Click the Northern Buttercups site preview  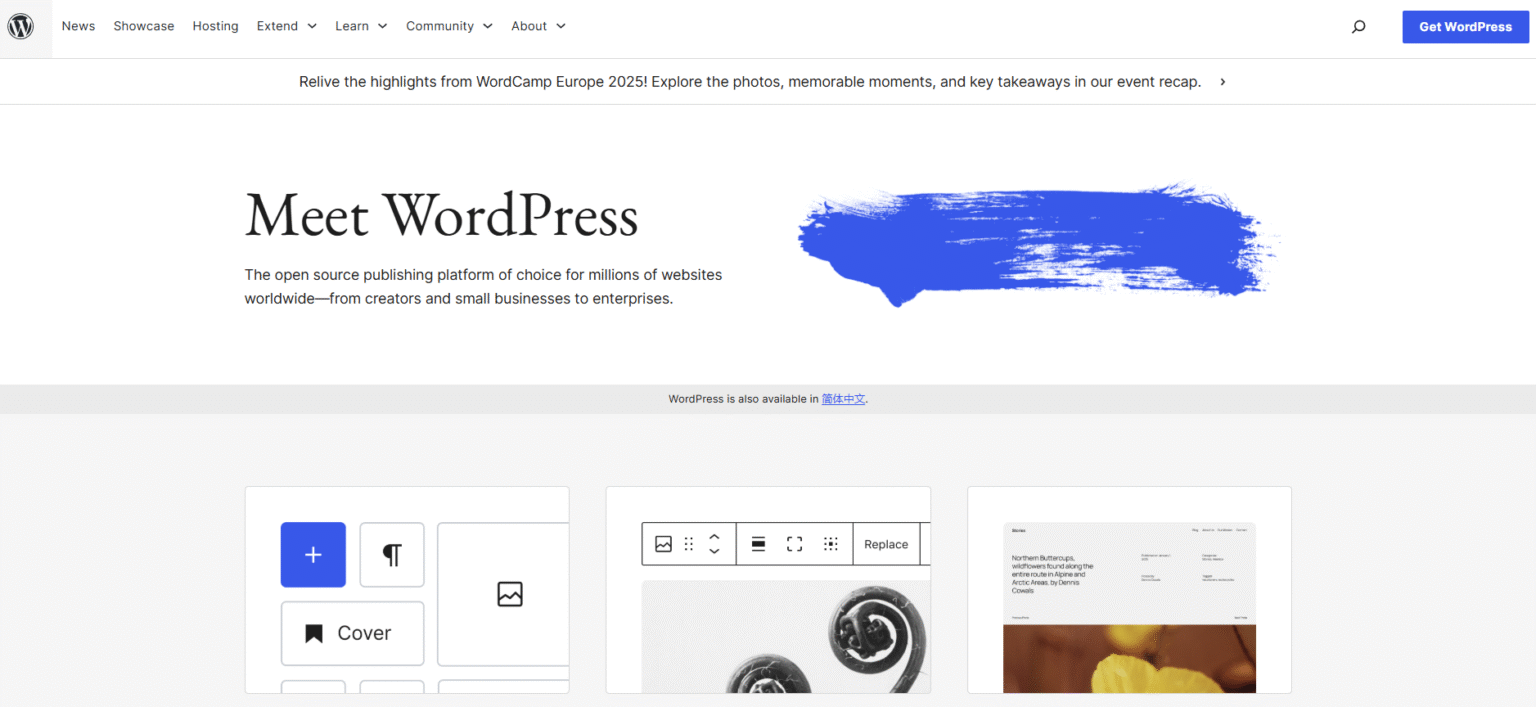click(x=1129, y=607)
